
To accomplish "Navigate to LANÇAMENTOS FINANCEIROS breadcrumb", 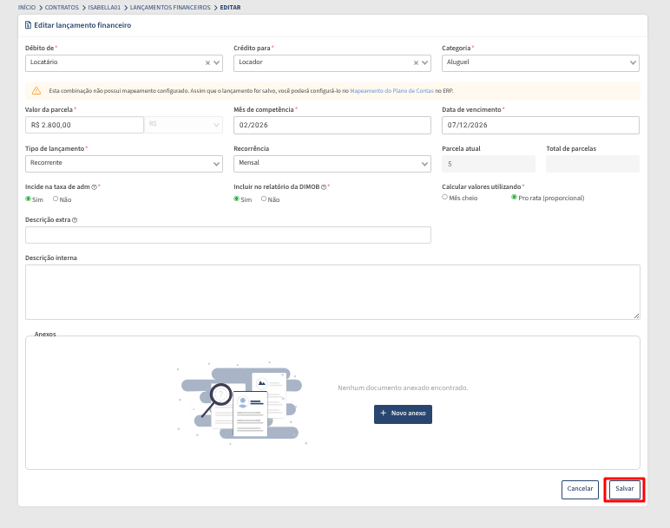I will [170, 7].
